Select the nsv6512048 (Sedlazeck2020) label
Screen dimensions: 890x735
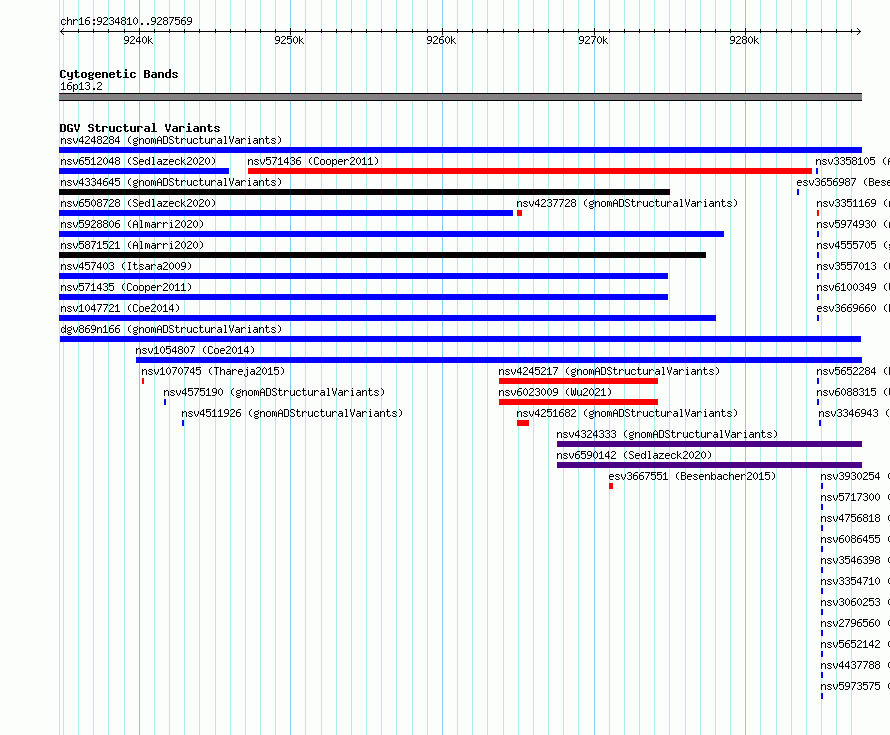(x=138, y=161)
